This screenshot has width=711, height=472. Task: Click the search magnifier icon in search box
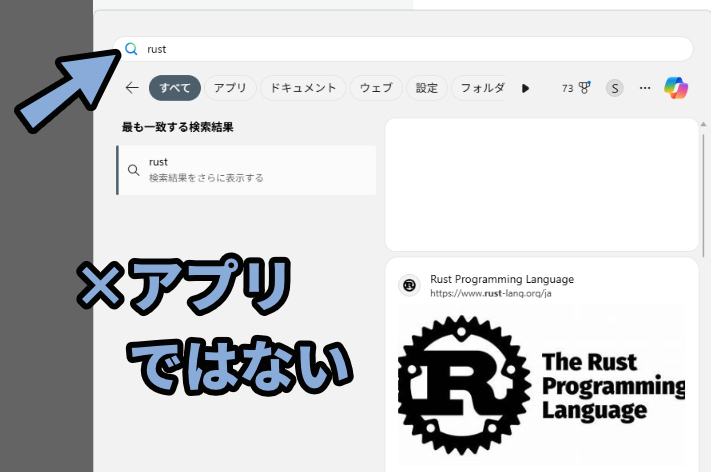(131, 49)
